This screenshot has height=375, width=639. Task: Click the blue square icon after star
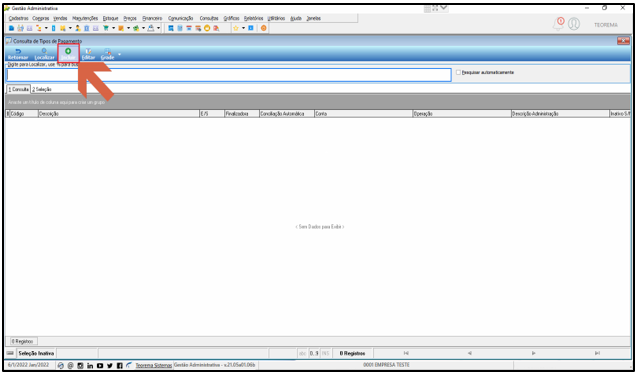(x=251, y=28)
